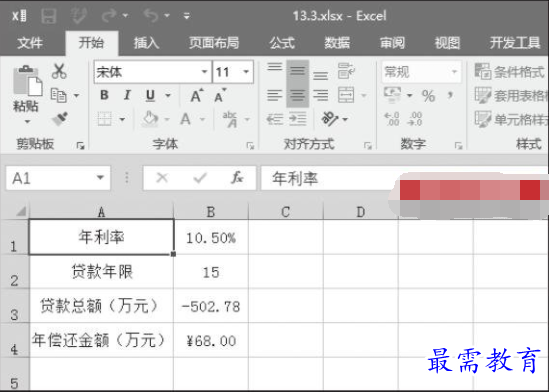Switch to the 审阅 Review tab

click(x=392, y=43)
